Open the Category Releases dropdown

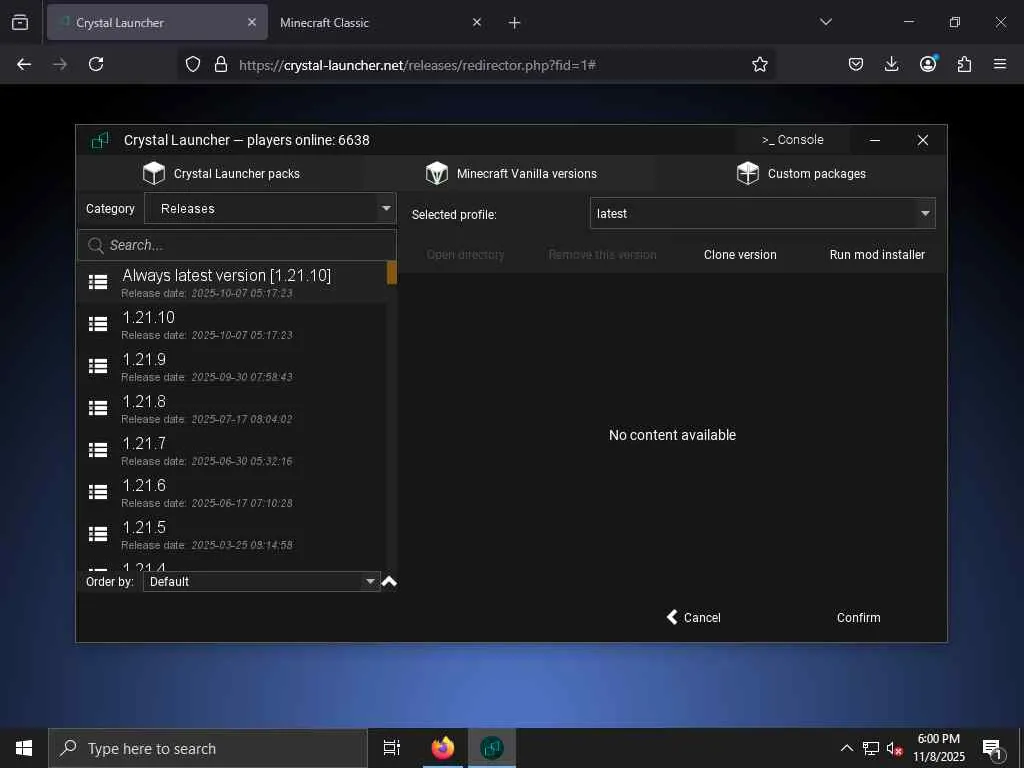click(x=270, y=208)
